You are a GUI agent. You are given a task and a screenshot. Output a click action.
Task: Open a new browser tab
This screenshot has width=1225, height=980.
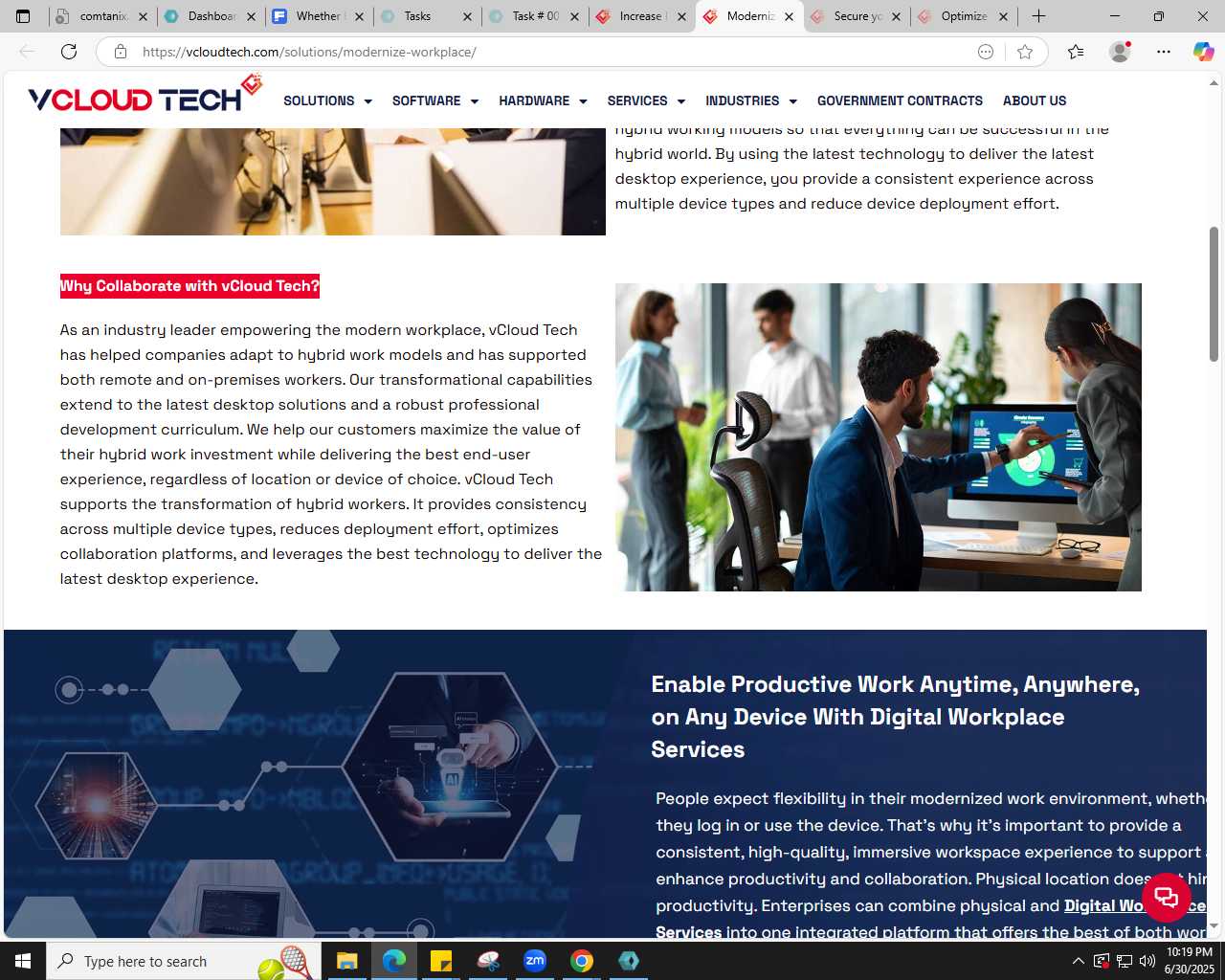[1038, 16]
